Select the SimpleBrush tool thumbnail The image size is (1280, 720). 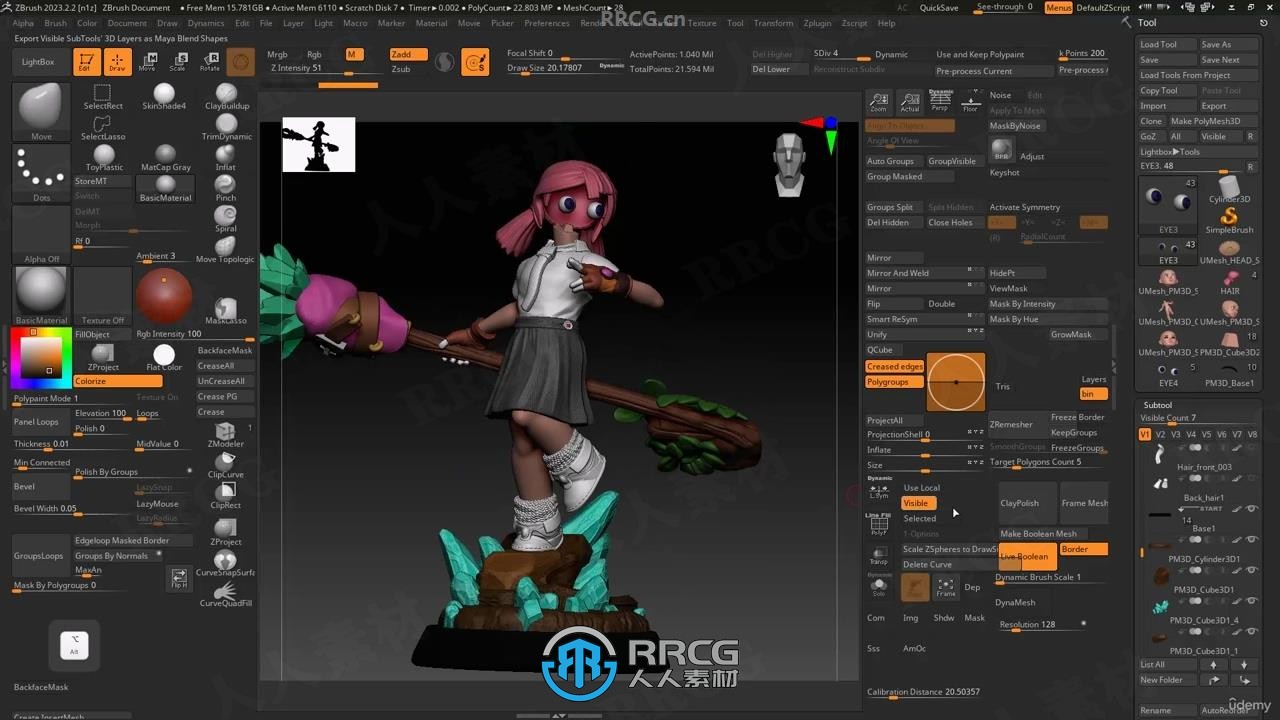pyautogui.click(x=1229, y=221)
